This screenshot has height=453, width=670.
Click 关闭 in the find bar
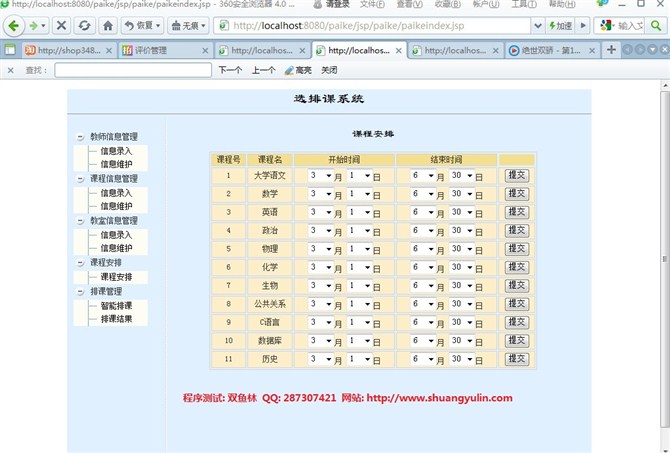coord(329,70)
